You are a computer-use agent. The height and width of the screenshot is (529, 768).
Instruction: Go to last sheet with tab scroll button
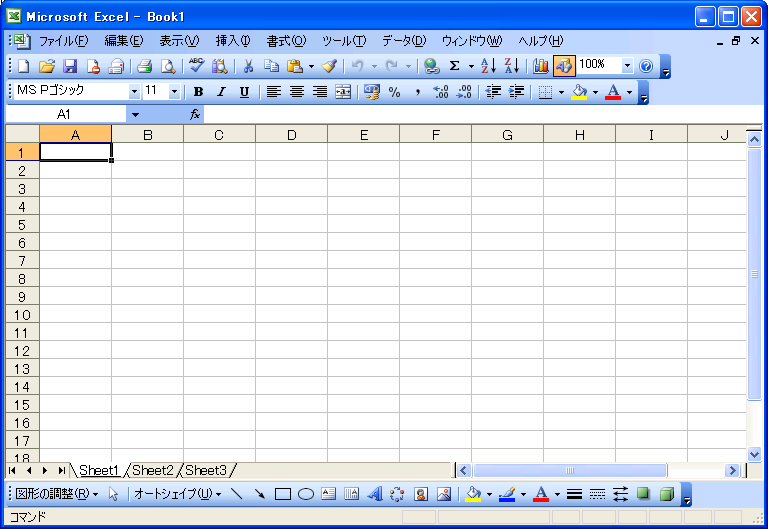pos(61,471)
